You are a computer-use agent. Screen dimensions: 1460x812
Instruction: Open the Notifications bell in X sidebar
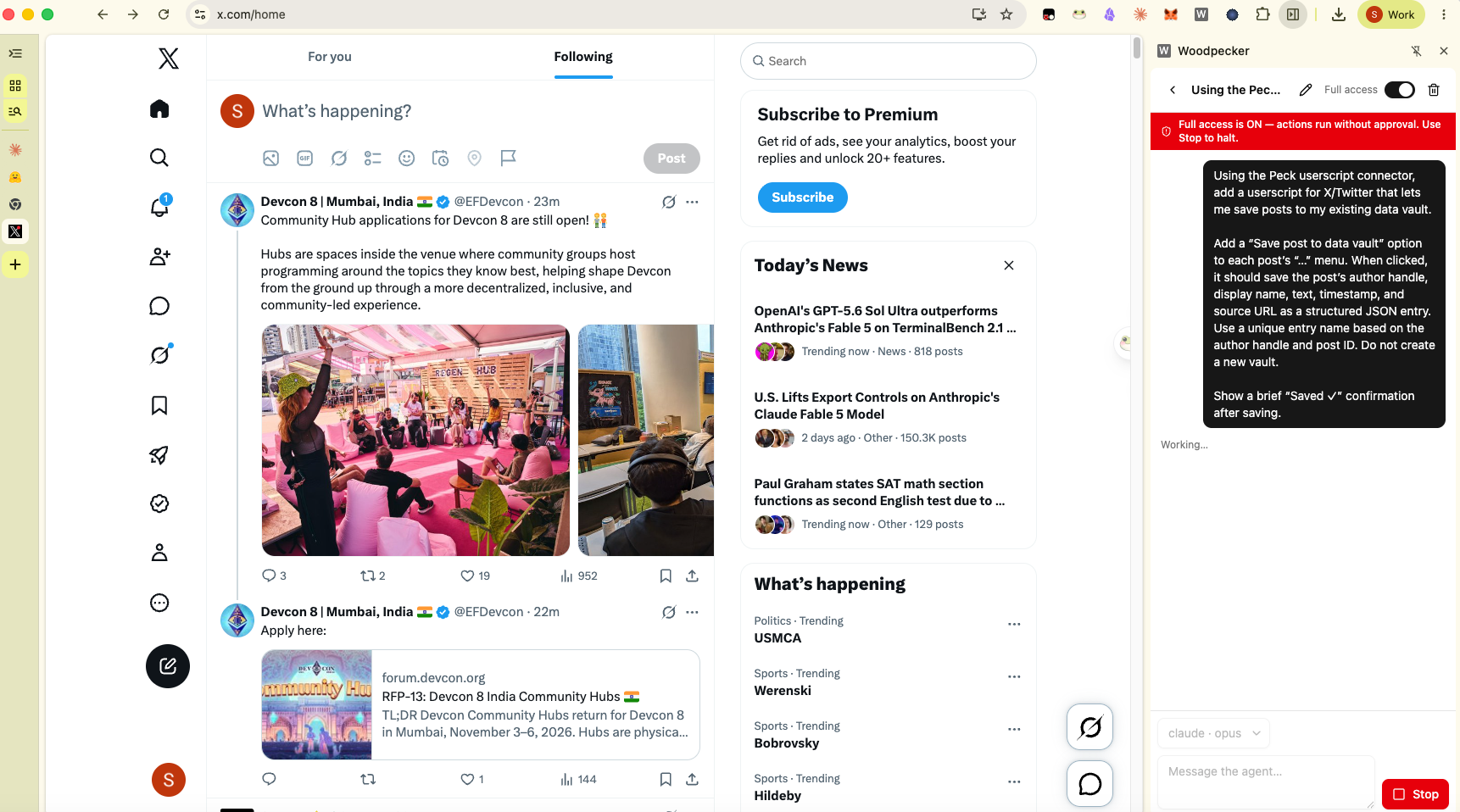(159, 206)
